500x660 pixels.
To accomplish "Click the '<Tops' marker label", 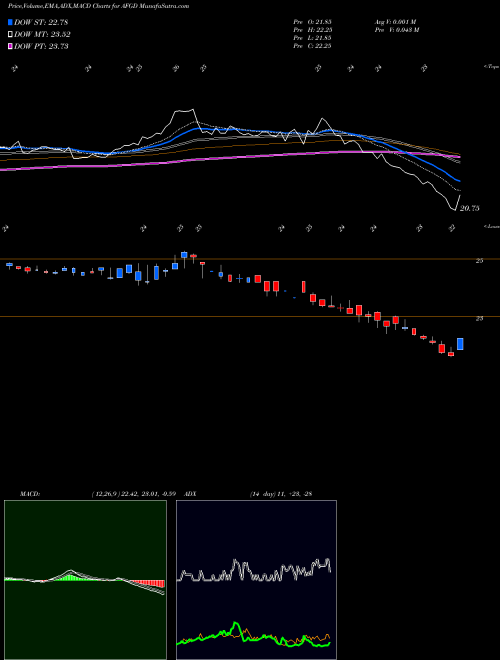I will 491,67.
